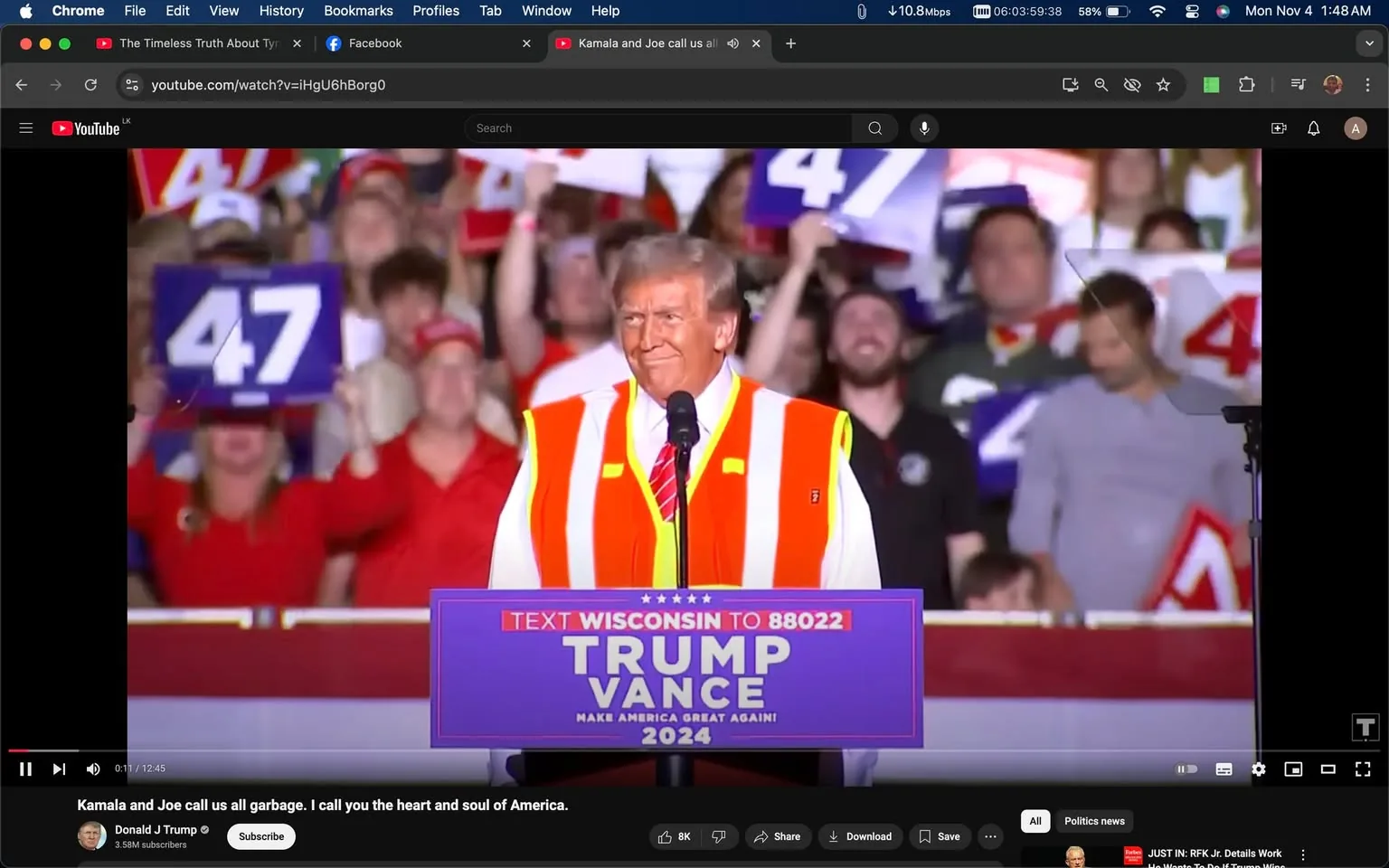Viewport: 1389px width, 868px height.
Task: Toggle autoplay off in the player
Action: [x=1187, y=769]
